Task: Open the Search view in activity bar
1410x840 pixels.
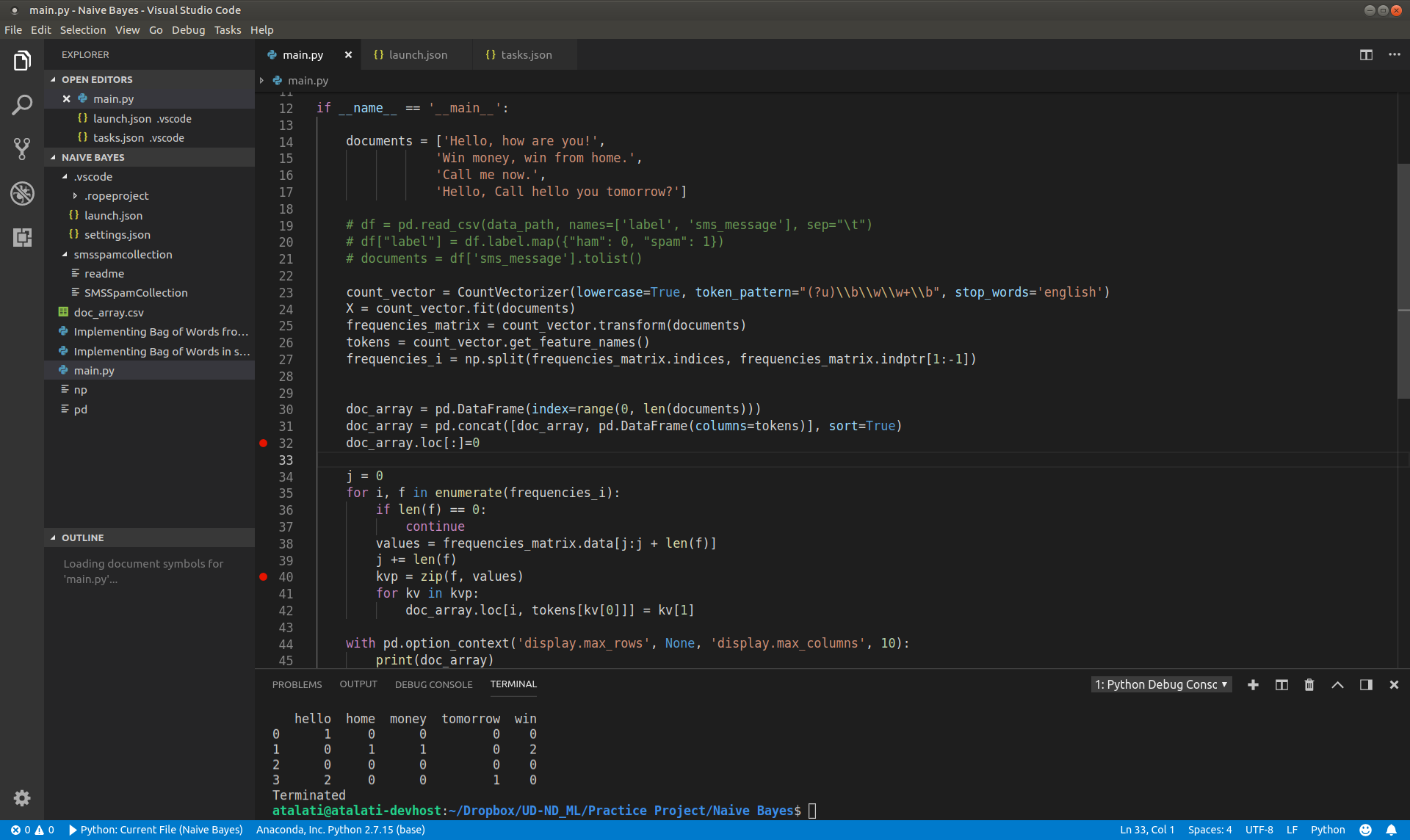Action: pyautogui.click(x=22, y=105)
